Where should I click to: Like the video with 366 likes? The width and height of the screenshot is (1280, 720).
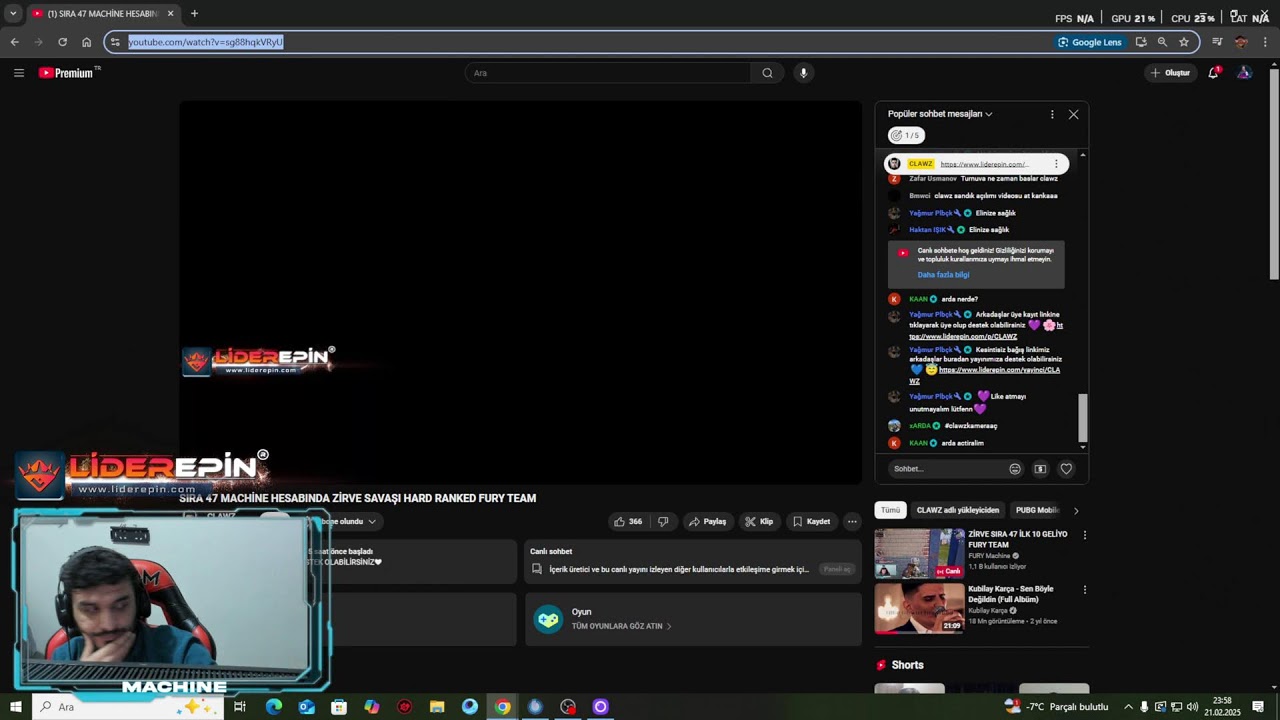627,521
